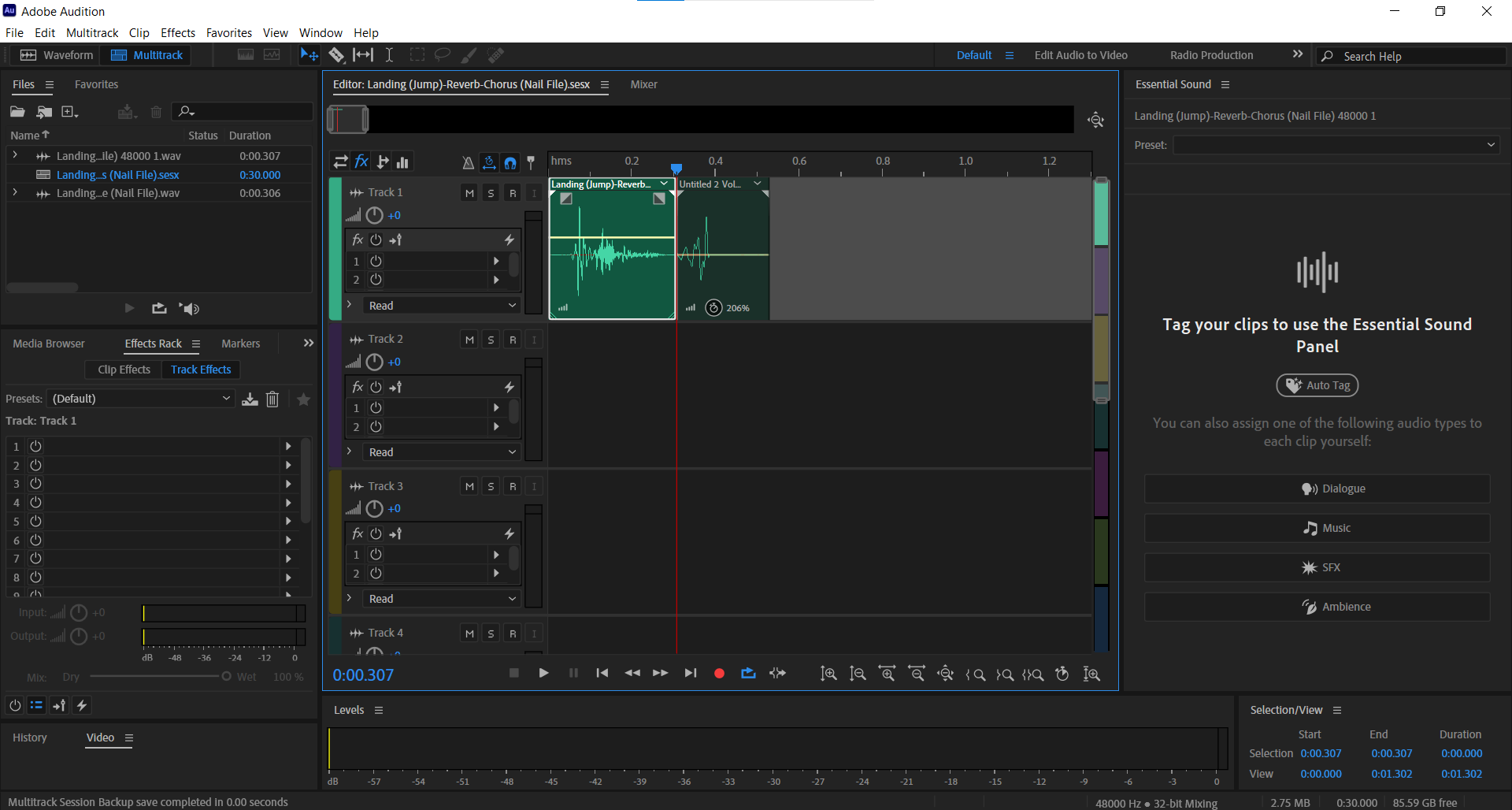Viewport: 1512px width, 810px height.
Task: Switch to Markers tab
Action: pyautogui.click(x=240, y=344)
